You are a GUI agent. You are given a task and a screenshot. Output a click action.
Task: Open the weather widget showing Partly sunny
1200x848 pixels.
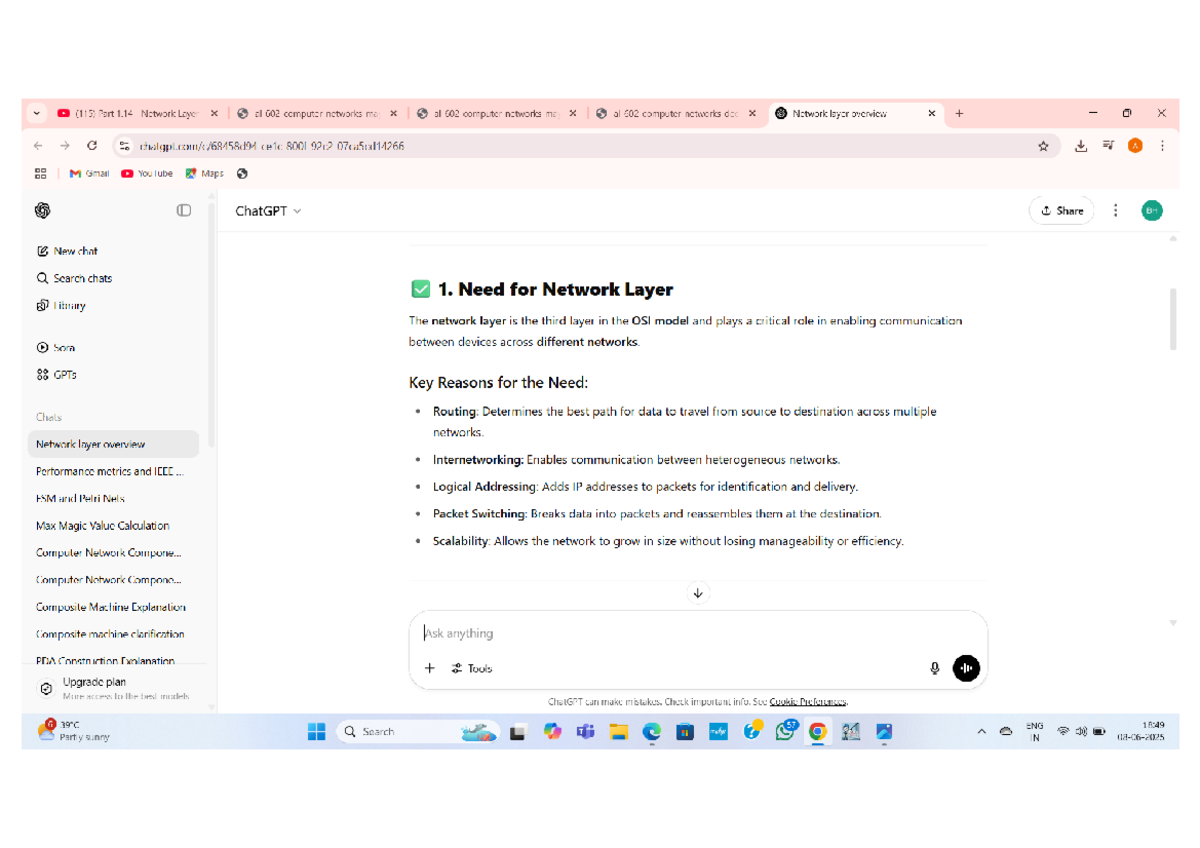pyautogui.click(x=75, y=731)
